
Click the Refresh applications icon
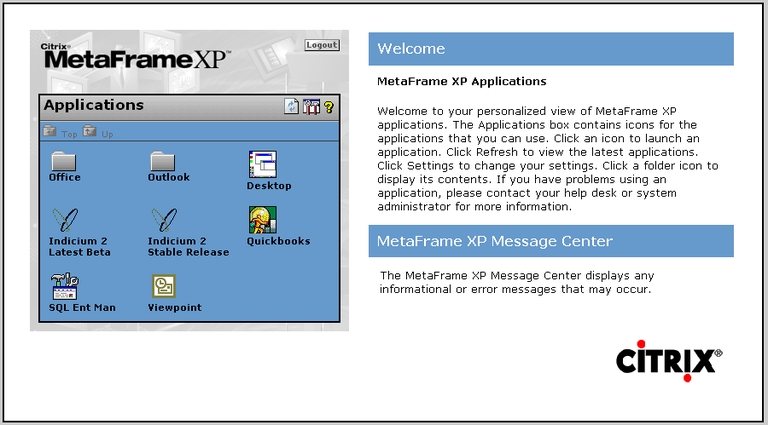[291, 107]
